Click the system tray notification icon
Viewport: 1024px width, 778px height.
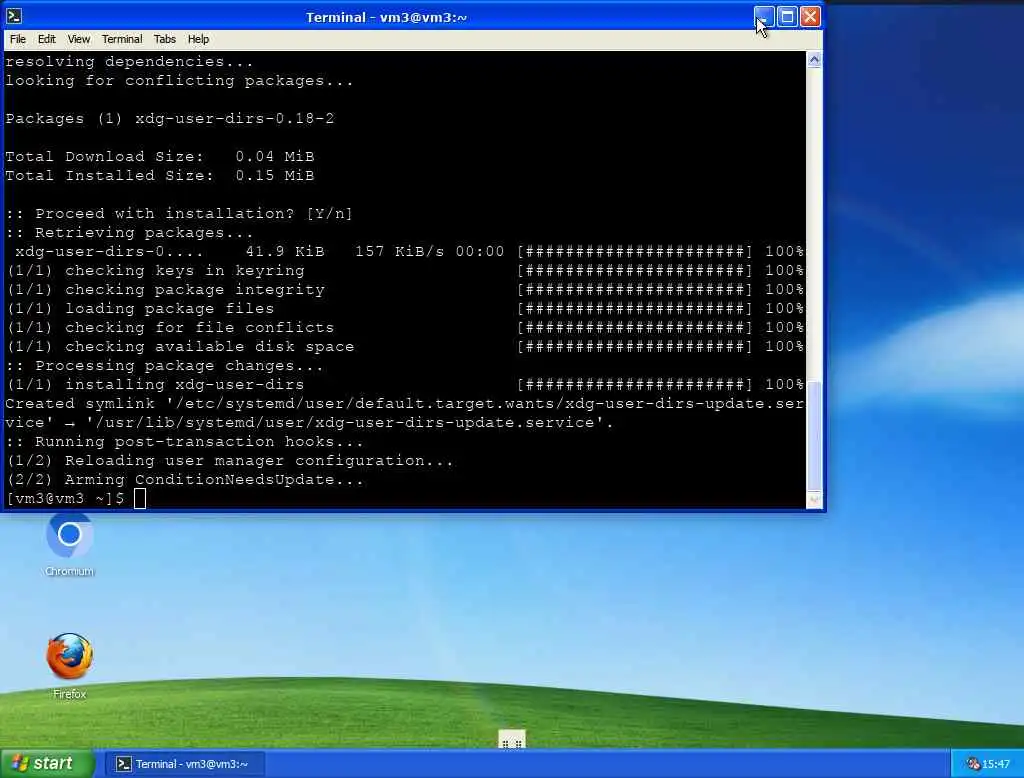[x=973, y=764]
